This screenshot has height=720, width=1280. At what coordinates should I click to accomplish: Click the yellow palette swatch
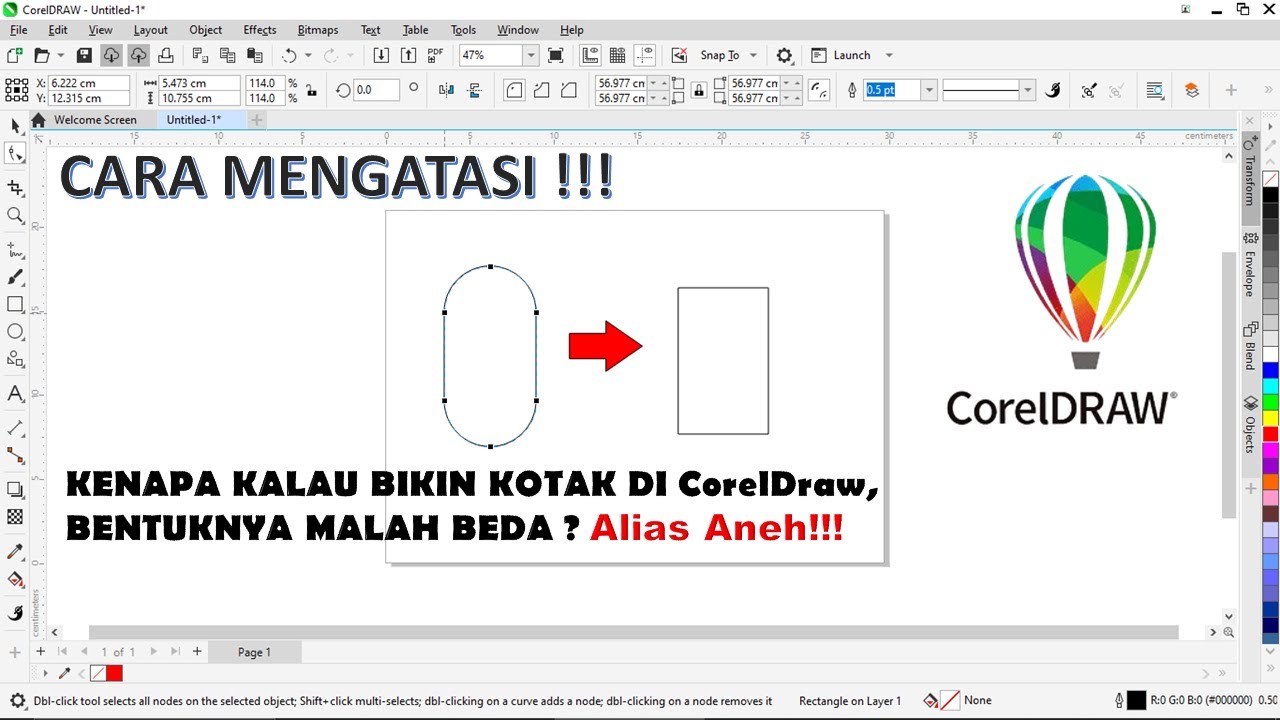(x=1270, y=418)
